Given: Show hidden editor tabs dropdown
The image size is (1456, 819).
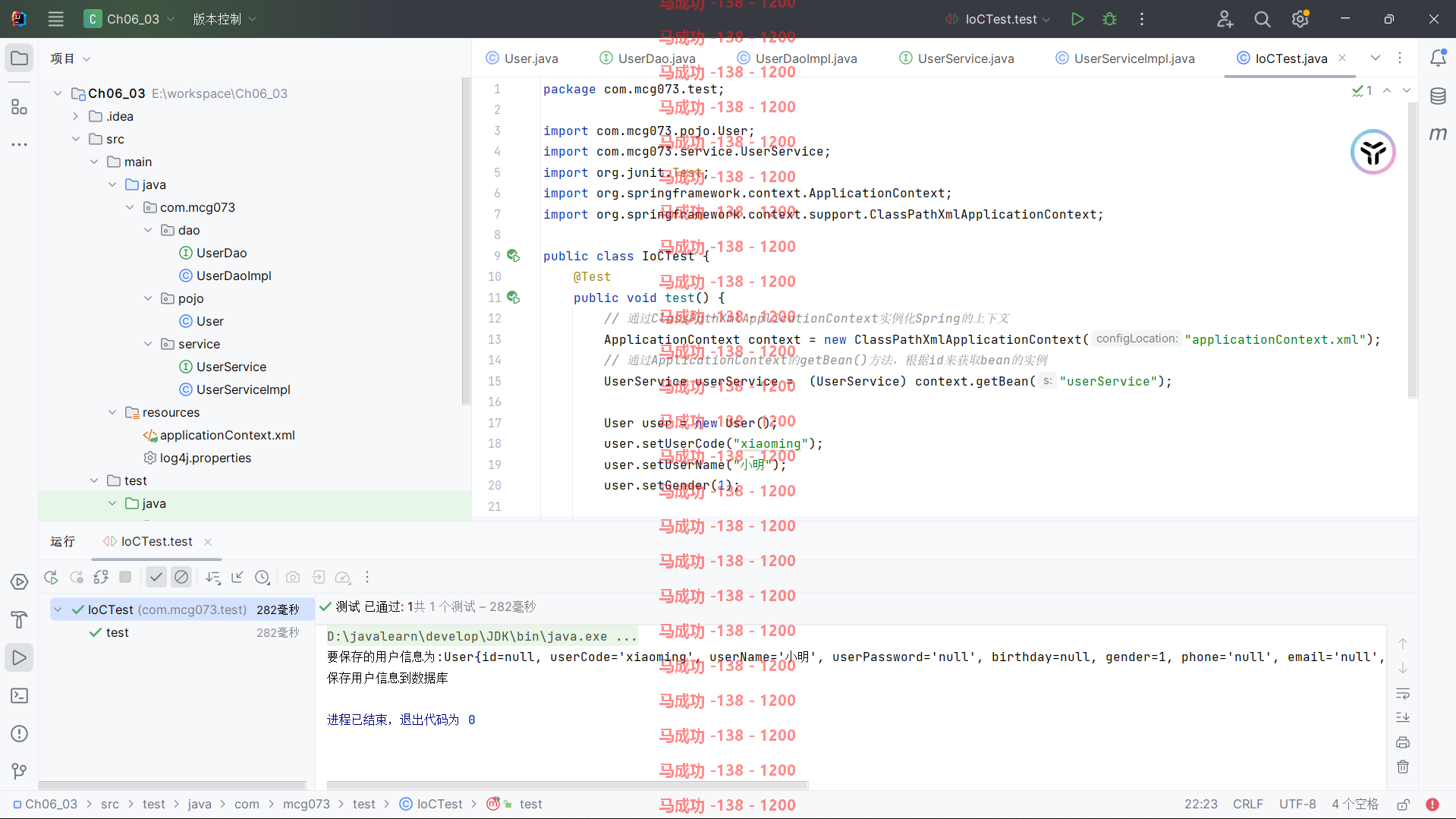Looking at the screenshot, I should pyautogui.click(x=1375, y=58).
